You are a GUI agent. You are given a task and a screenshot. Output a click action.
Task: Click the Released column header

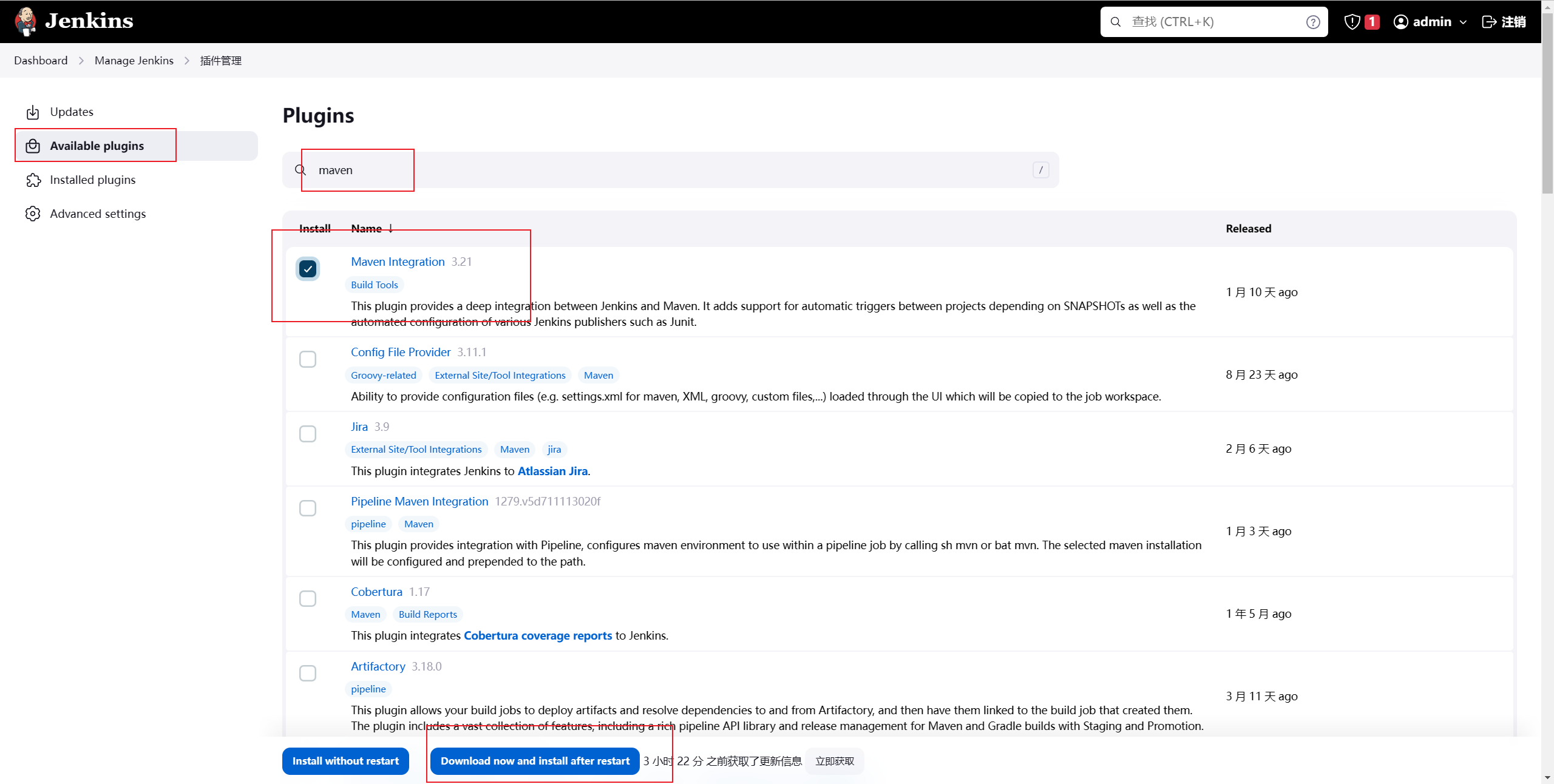pyautogui.click(x=1248, y=229)
